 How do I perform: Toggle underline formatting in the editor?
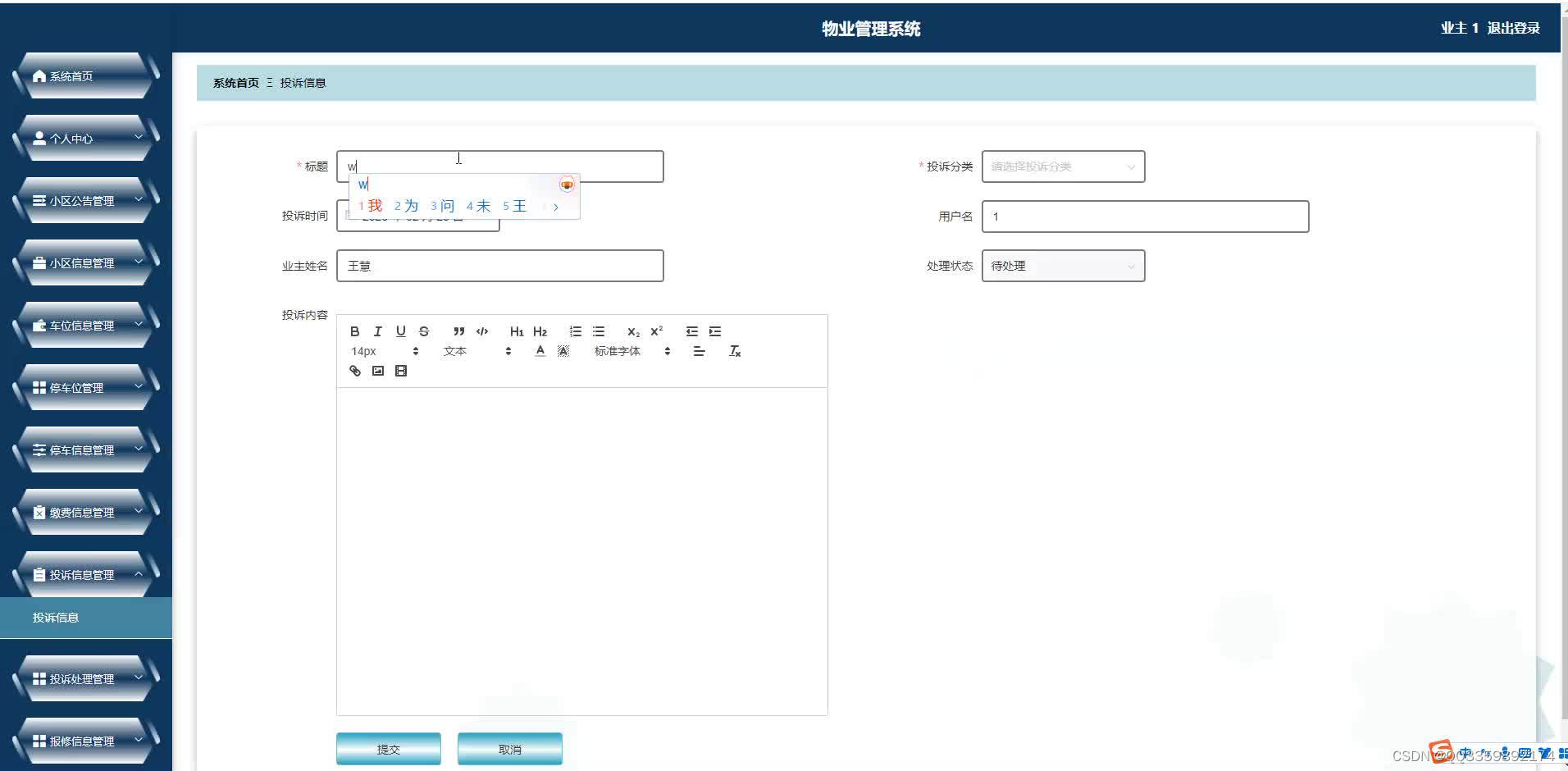pos(400,331)
